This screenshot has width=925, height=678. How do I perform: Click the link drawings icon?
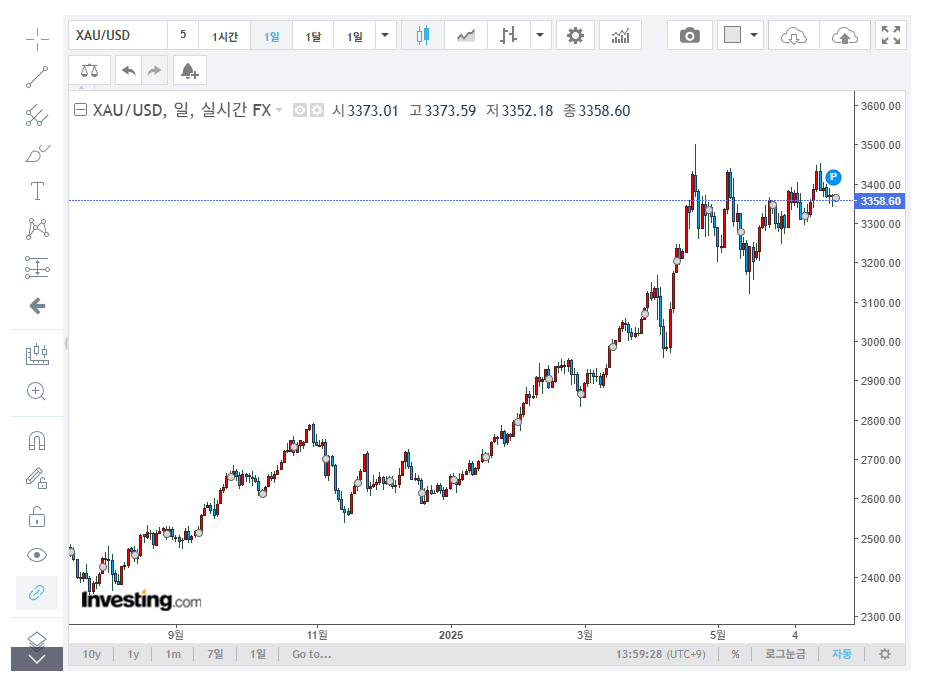point(37,592)
